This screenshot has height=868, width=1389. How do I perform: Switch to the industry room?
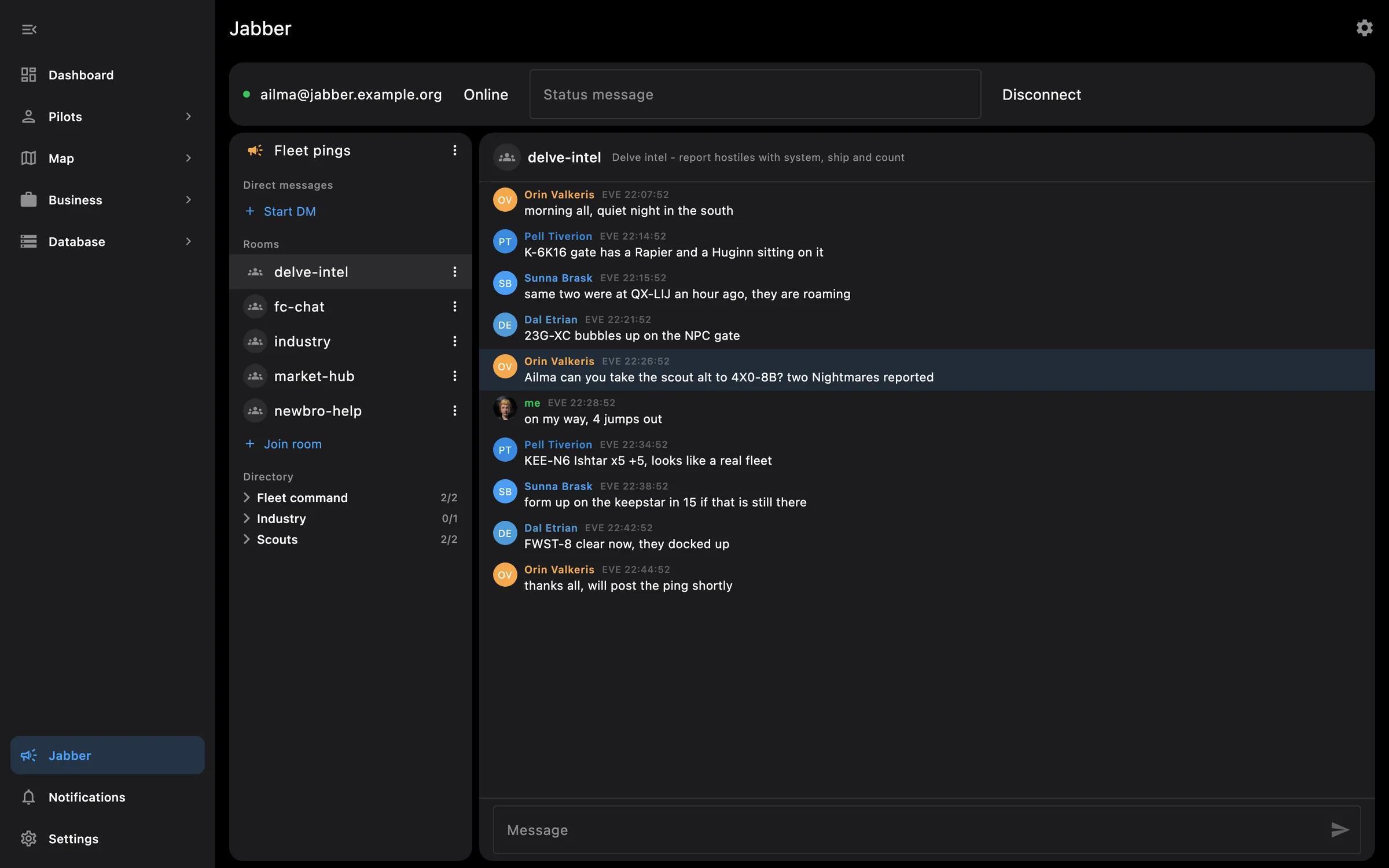pos(351,341)
